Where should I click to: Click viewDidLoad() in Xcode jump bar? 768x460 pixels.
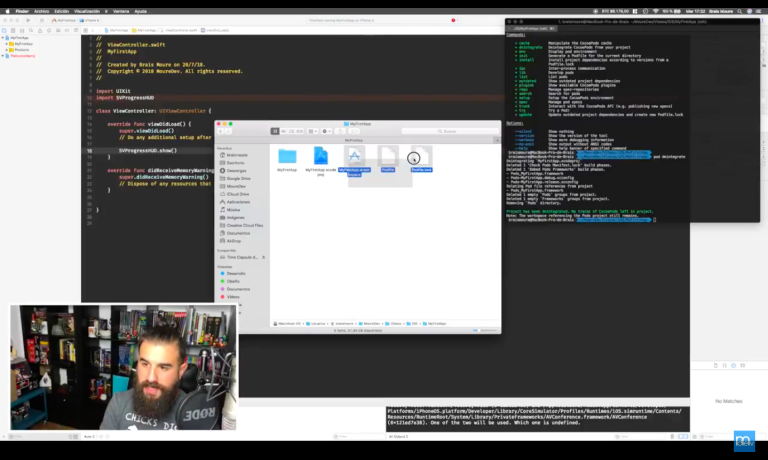click(x=216, y=30)
